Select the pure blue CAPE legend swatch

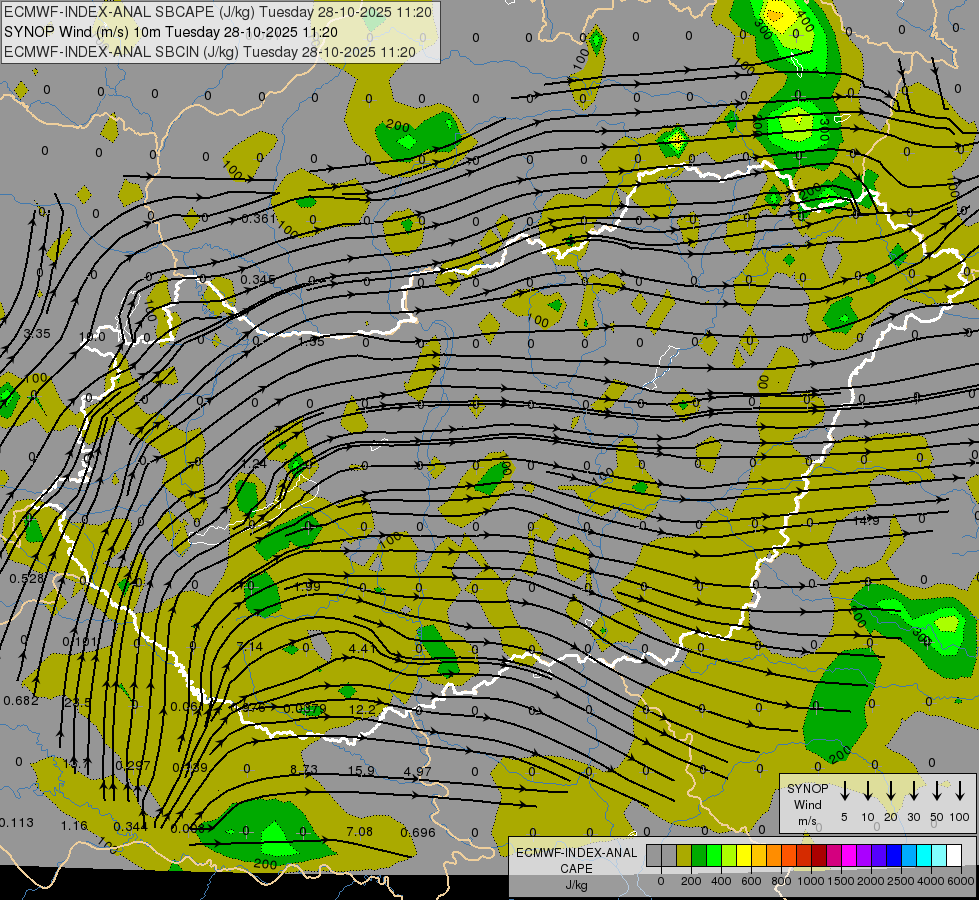coord(893,856)
